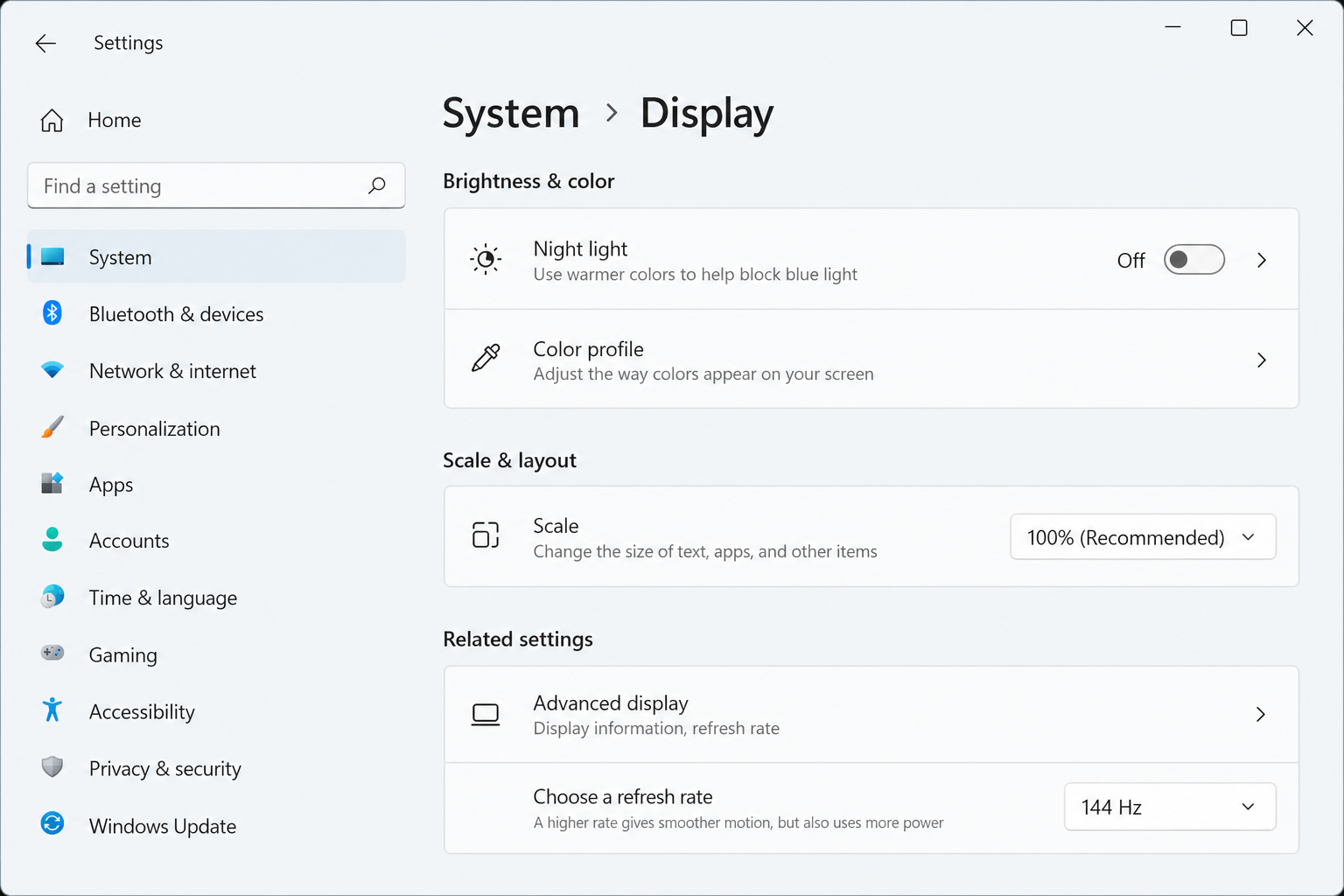Expand Night light settings chevron
This screenshot has width=1344, height=896.
point(1262,260)
